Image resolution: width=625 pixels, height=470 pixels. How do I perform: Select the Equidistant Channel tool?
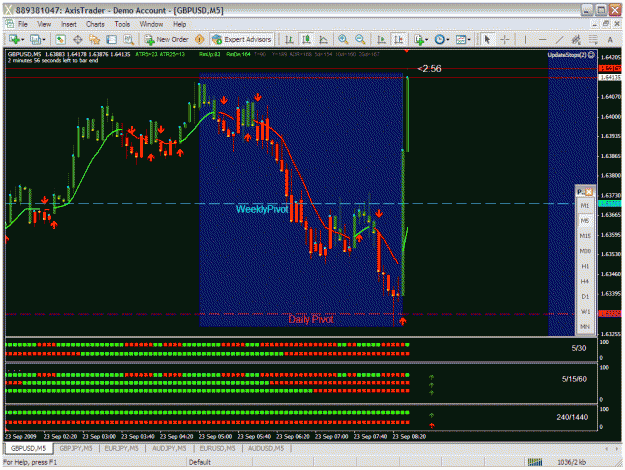click(x=576, y=39)
